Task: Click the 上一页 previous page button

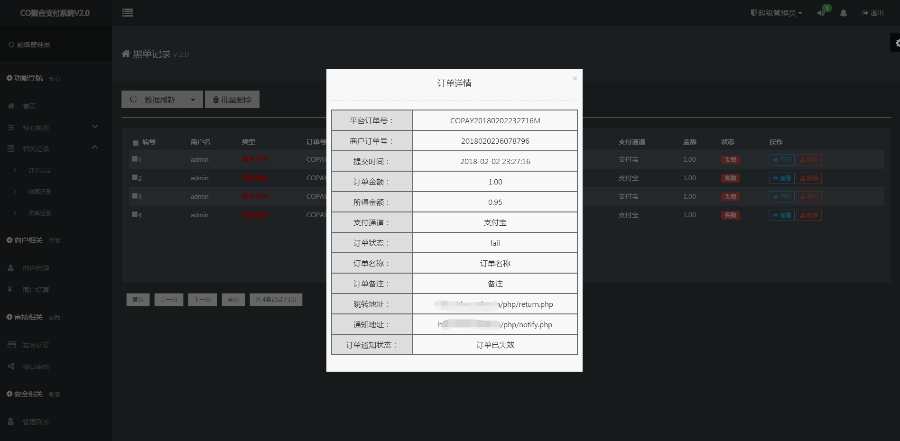Action: [x=169, y=300]
